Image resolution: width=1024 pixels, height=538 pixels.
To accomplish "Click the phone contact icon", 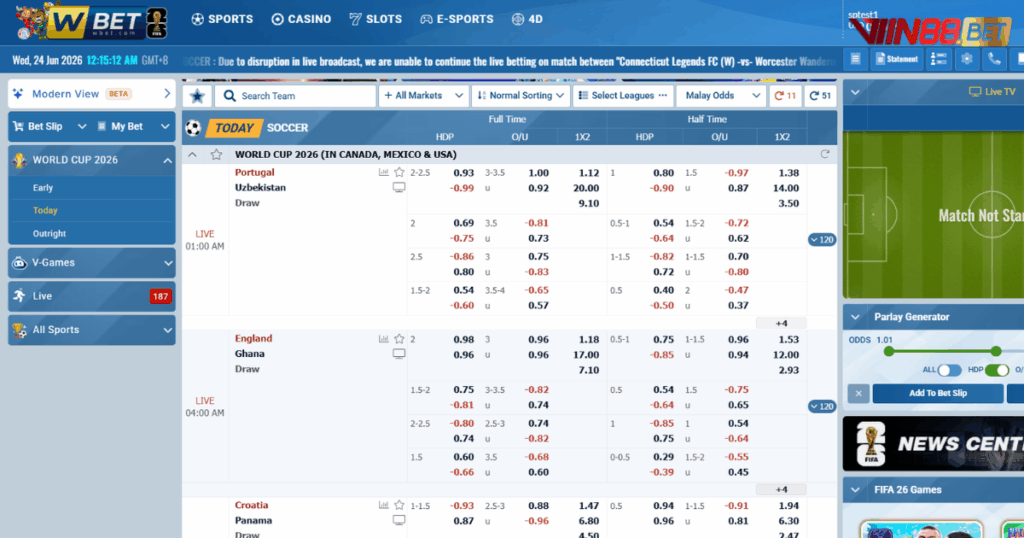I will (x=994, y=59).
